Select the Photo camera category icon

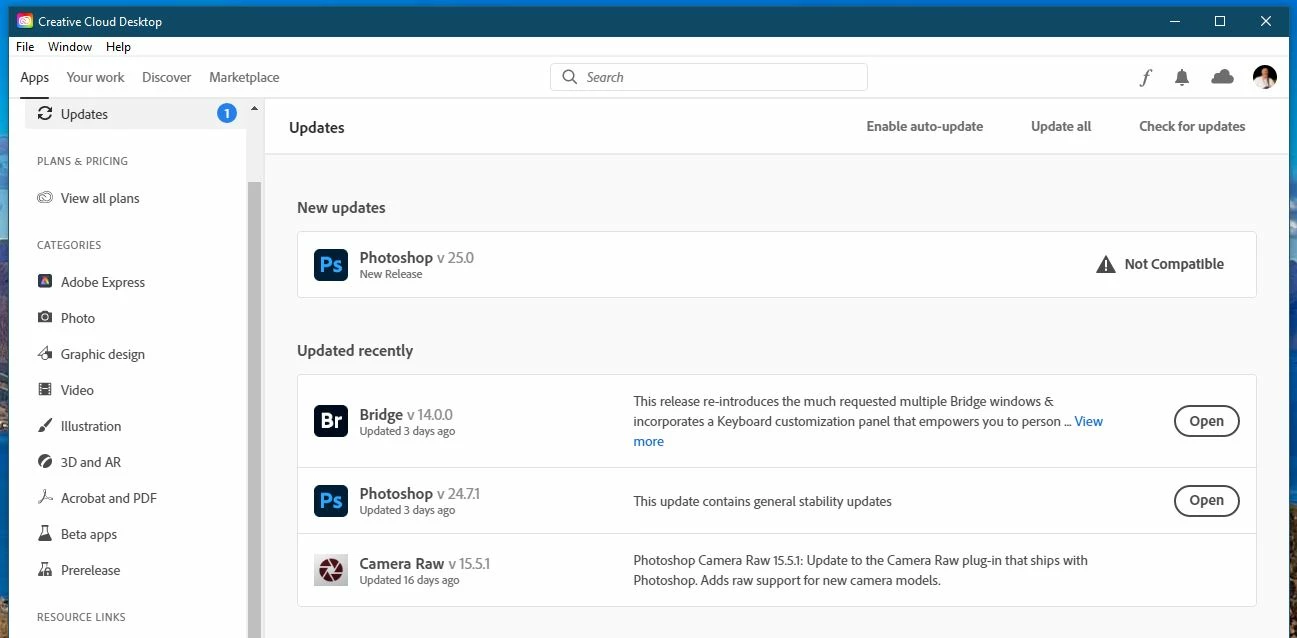45,318
